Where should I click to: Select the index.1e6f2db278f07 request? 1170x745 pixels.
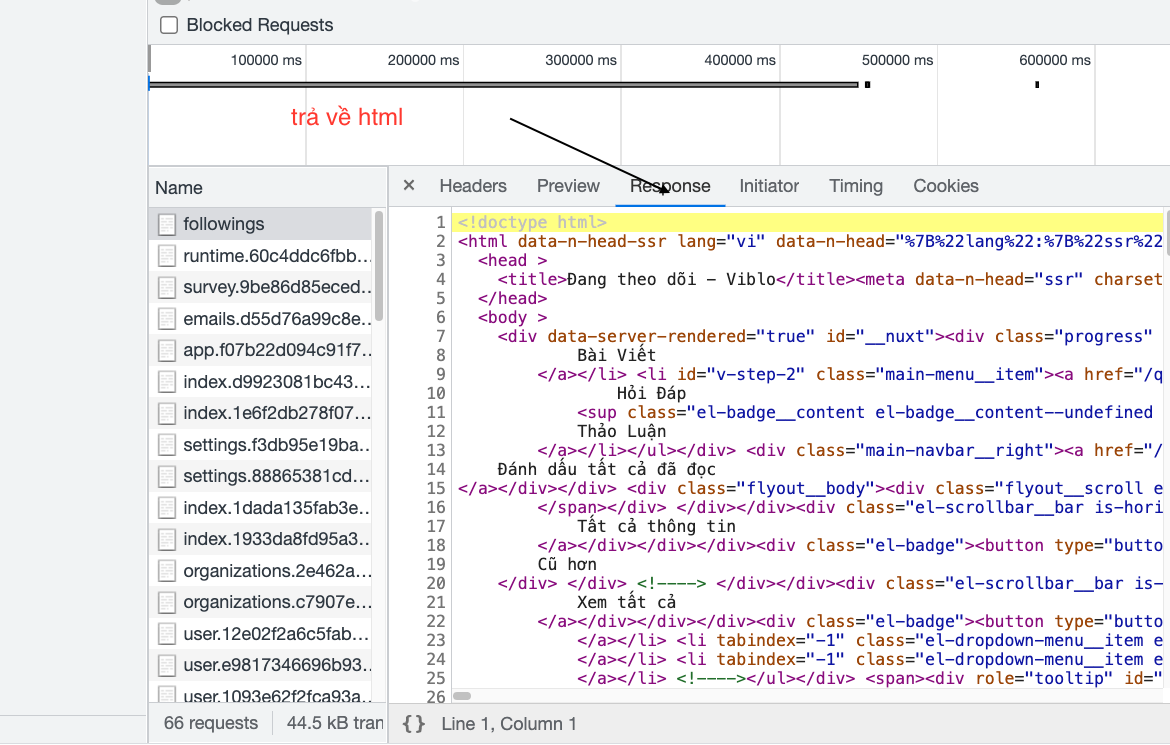pos(260,413)
